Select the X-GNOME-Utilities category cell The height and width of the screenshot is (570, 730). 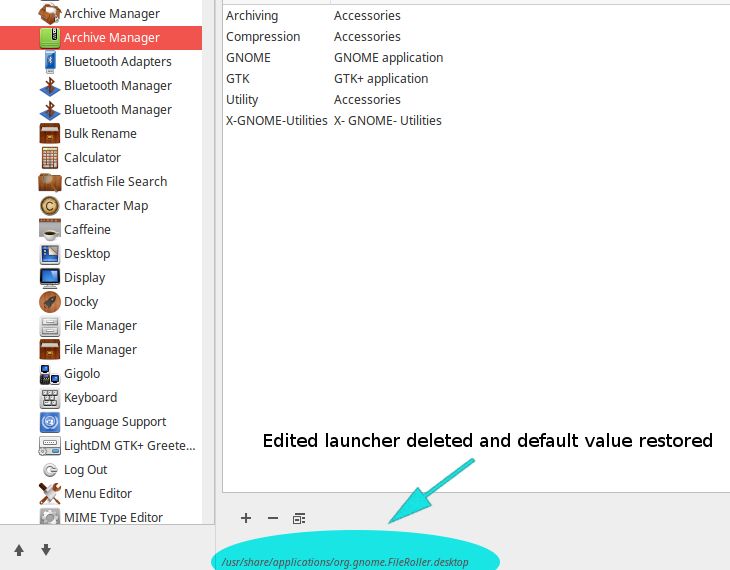277,121
